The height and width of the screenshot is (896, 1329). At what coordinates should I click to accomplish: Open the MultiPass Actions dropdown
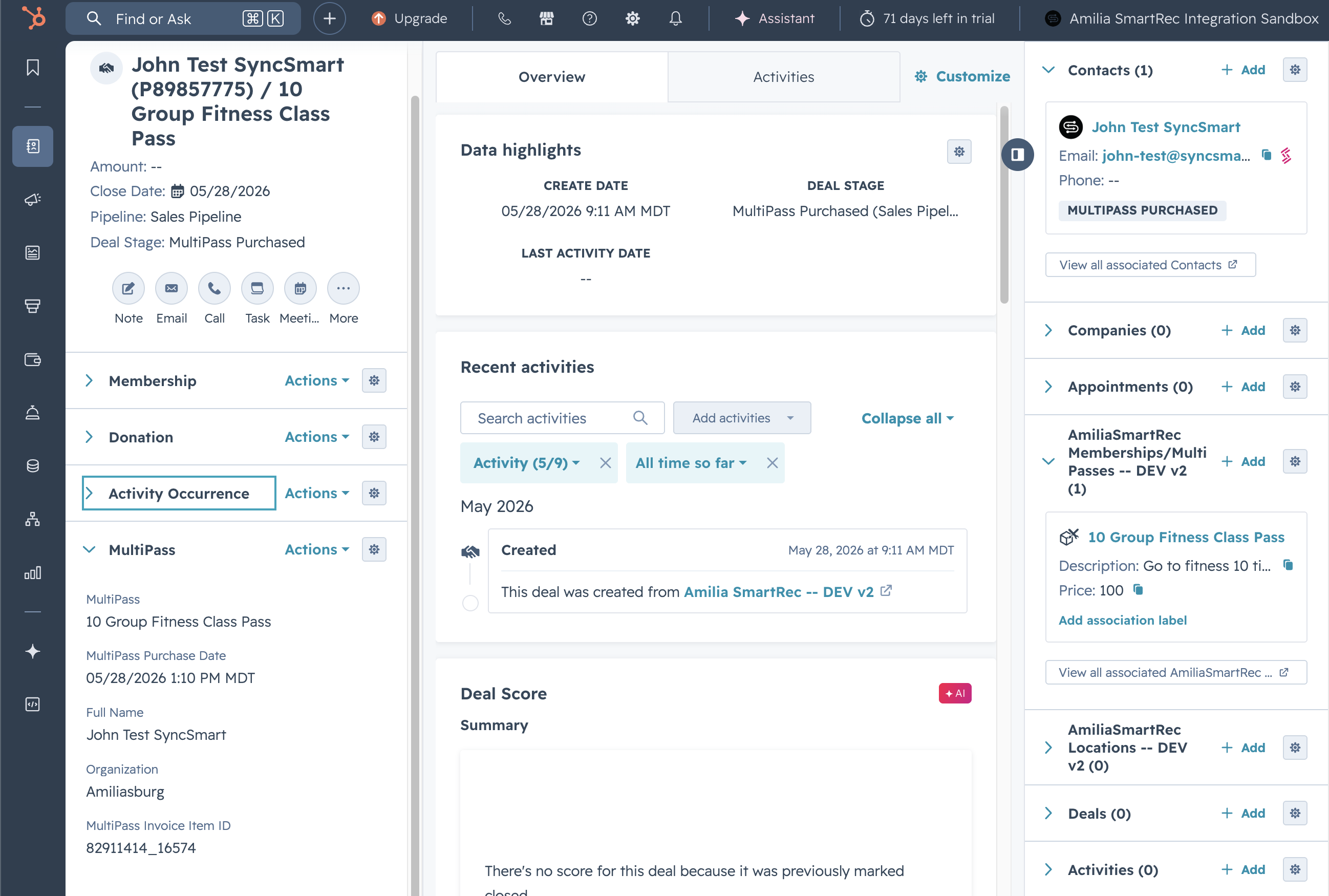tap(317, 550)
